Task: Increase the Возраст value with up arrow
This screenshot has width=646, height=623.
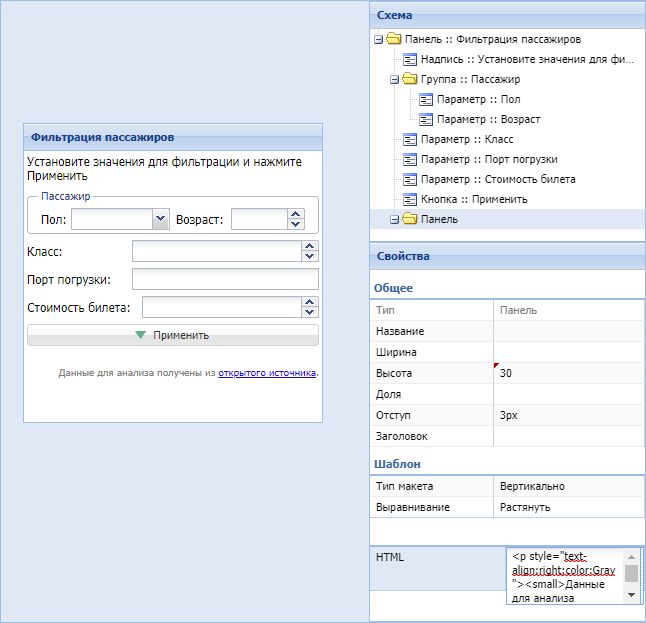Action: [295, 214]
